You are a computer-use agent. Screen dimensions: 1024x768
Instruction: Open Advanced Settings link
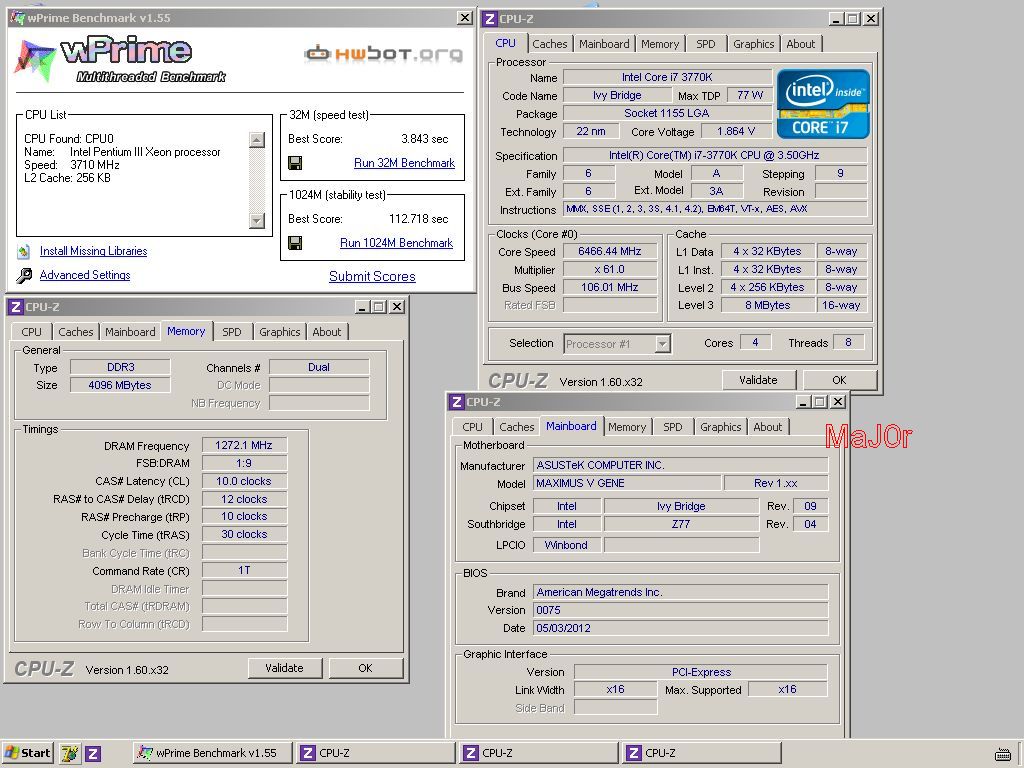(85, 276)
